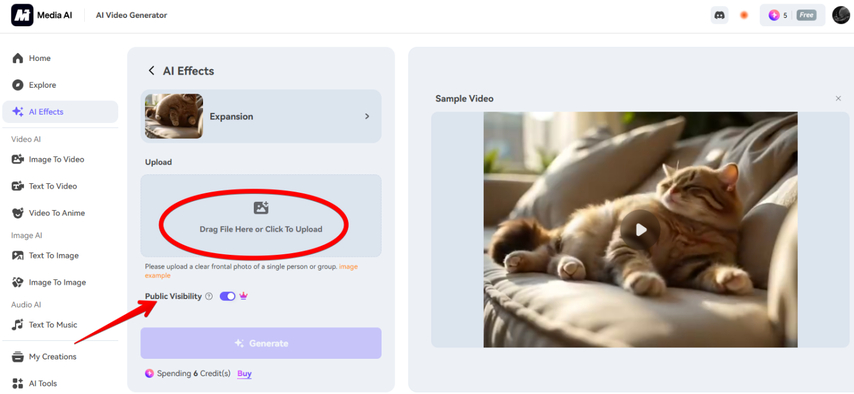
Task: Open the user profile avatar
Action: [x=841, y=15]
